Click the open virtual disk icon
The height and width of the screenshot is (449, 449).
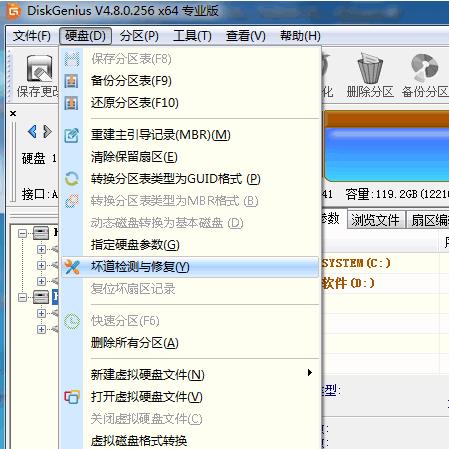point(72,397)
